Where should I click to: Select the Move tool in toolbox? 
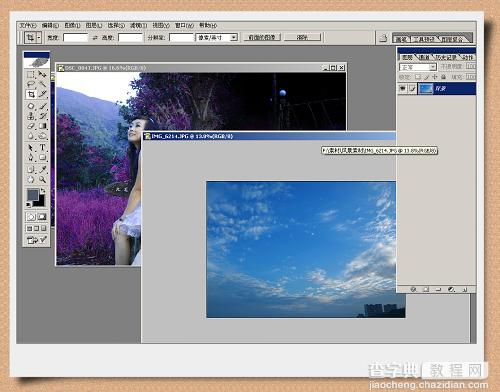click(42, 74)
